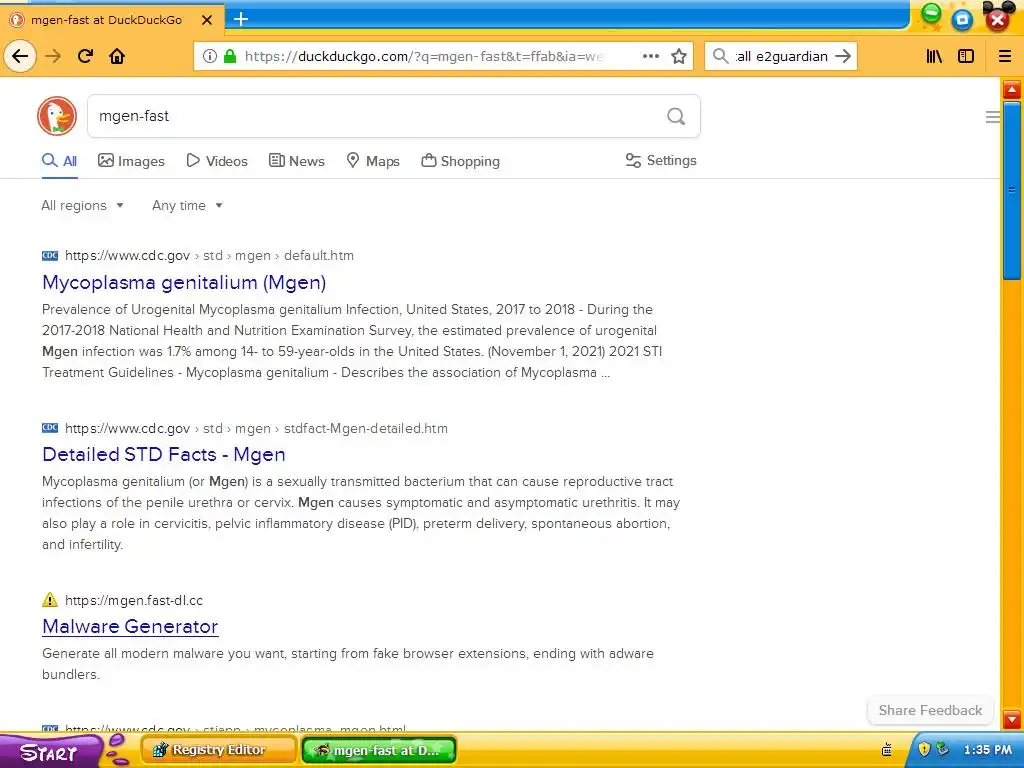
Task: Show site information icon in address bar
Action: pos(210,56)
